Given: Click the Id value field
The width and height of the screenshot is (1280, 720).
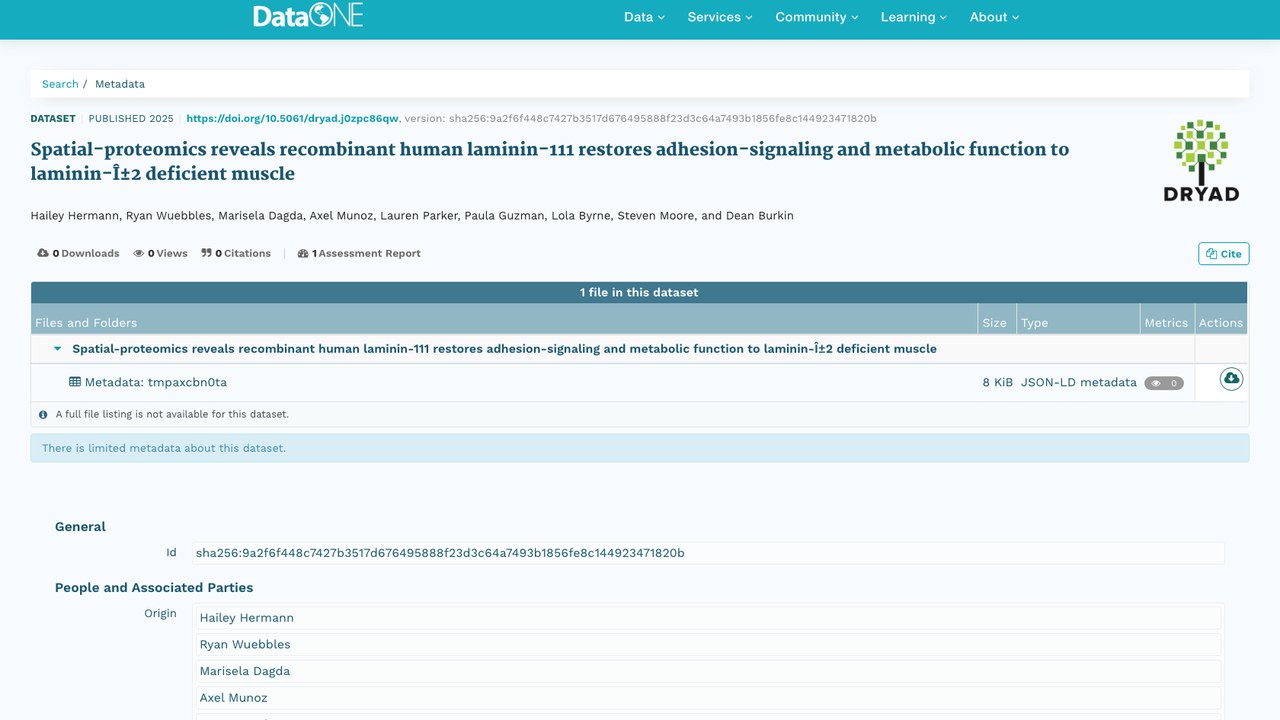Looking at the screenshot, I should 708,553.
